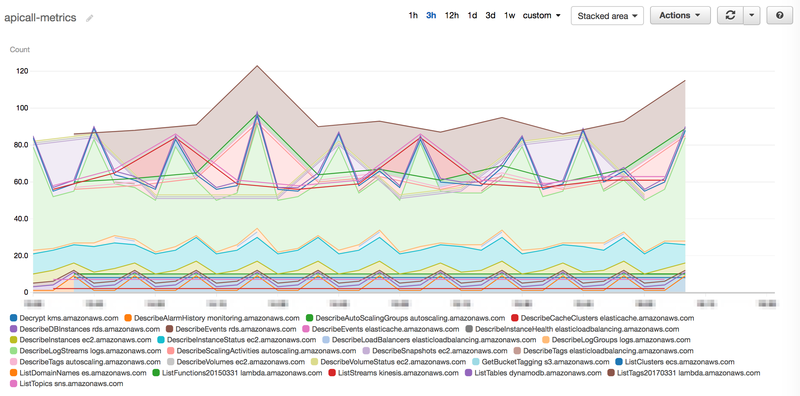The image size is (800, 396).
Task: Click the DescribeCacheClusters elasticache color swatch
Action: click(515, 318)
